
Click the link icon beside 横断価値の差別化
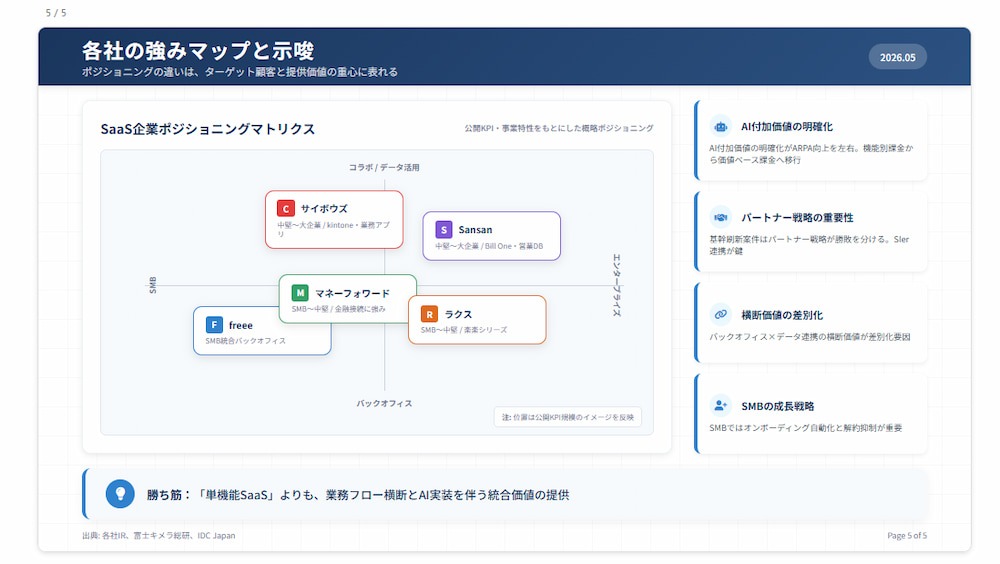(721, 315)
